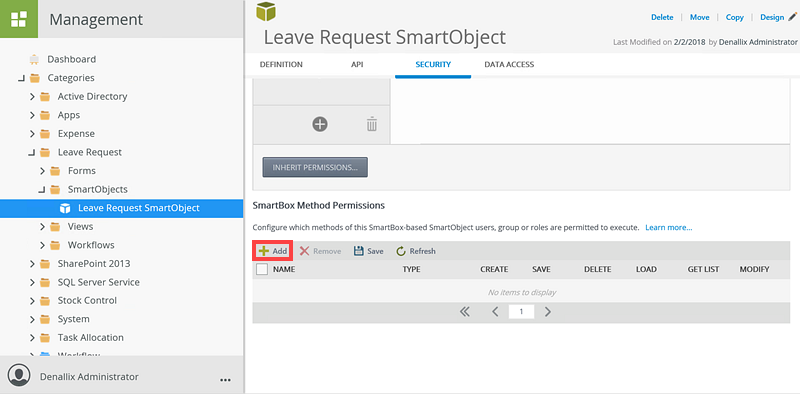Click the TYPE column header
This screenshot has width=800, height=394.
point(411,269)
